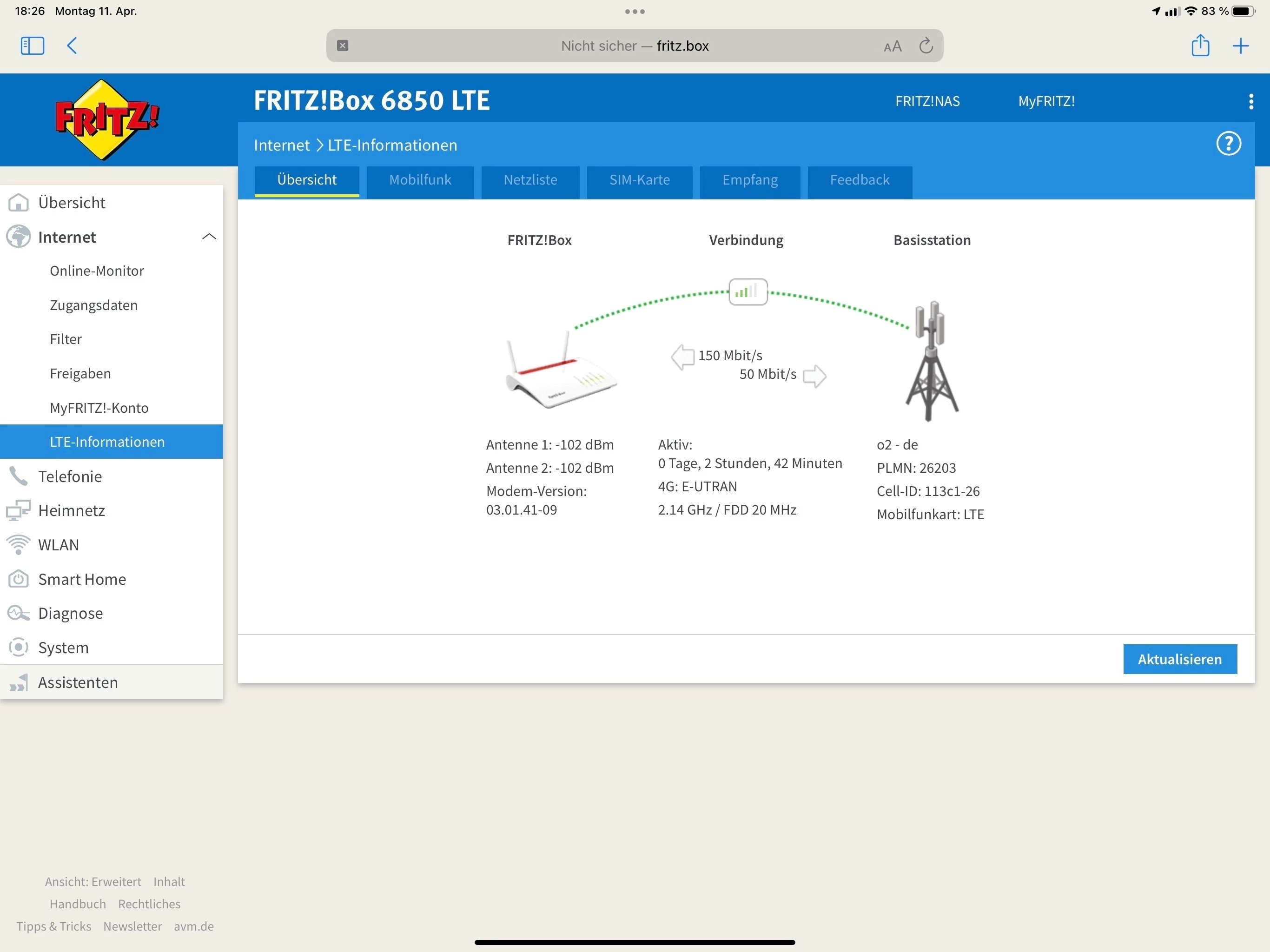The image size is (1270, 952).
Task: Expand the Telefonie menu
Action: 70,476
